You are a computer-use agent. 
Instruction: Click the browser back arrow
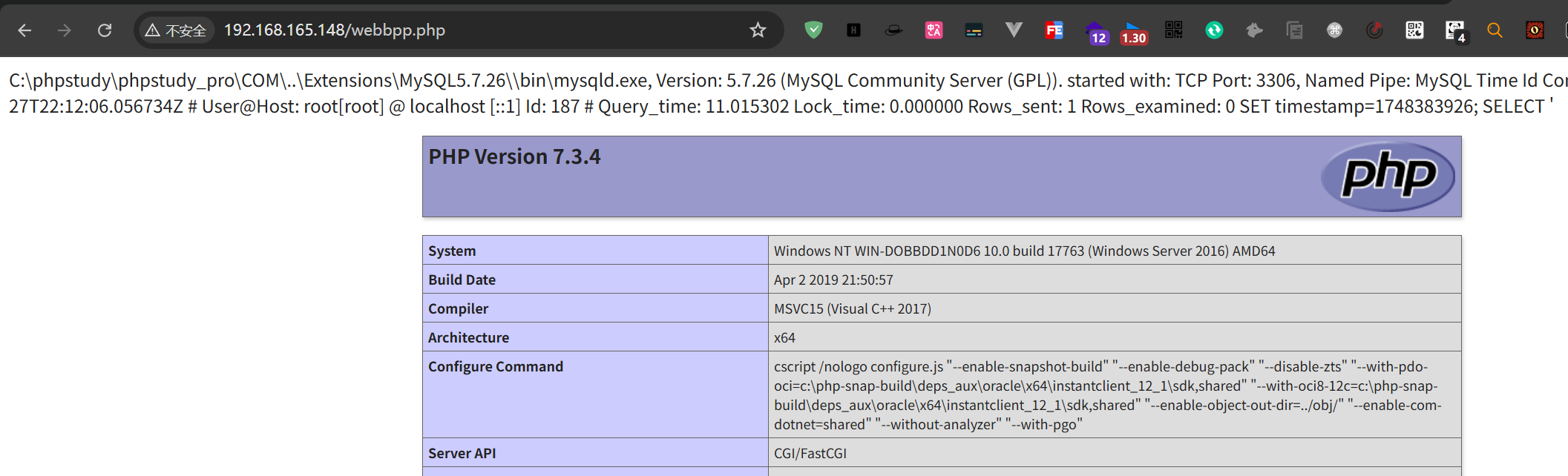(x=24, y=30)
